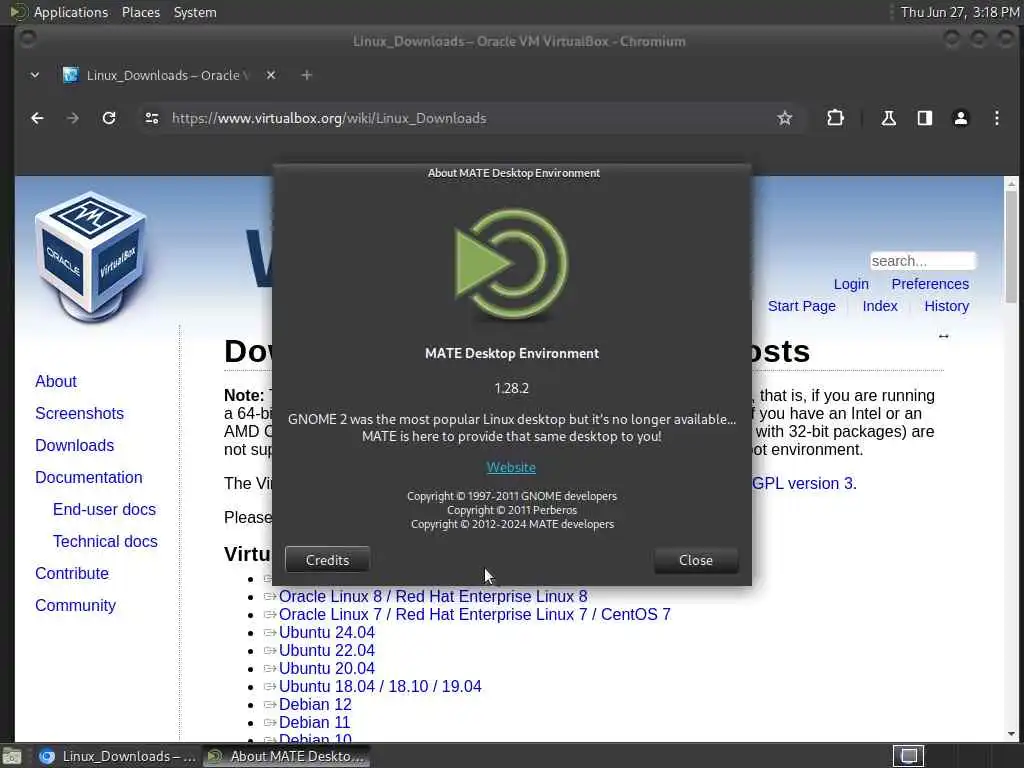Toggle the Chromium side panel icon
The height and width of the screenshot is (768, 1024).
point(924,118)
